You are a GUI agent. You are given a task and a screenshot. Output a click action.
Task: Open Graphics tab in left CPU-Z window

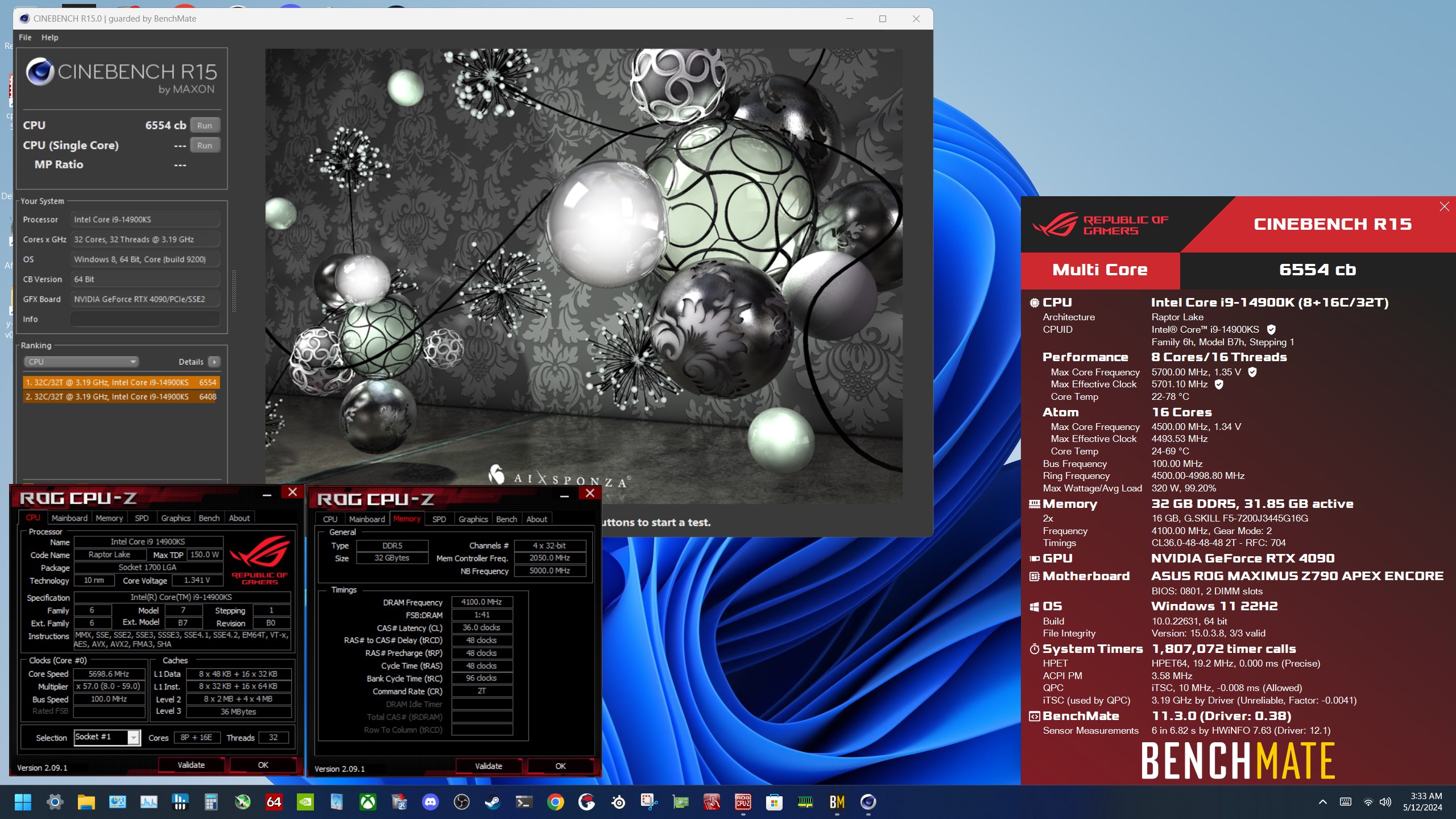pyautogui.click(x=176, y=518)
